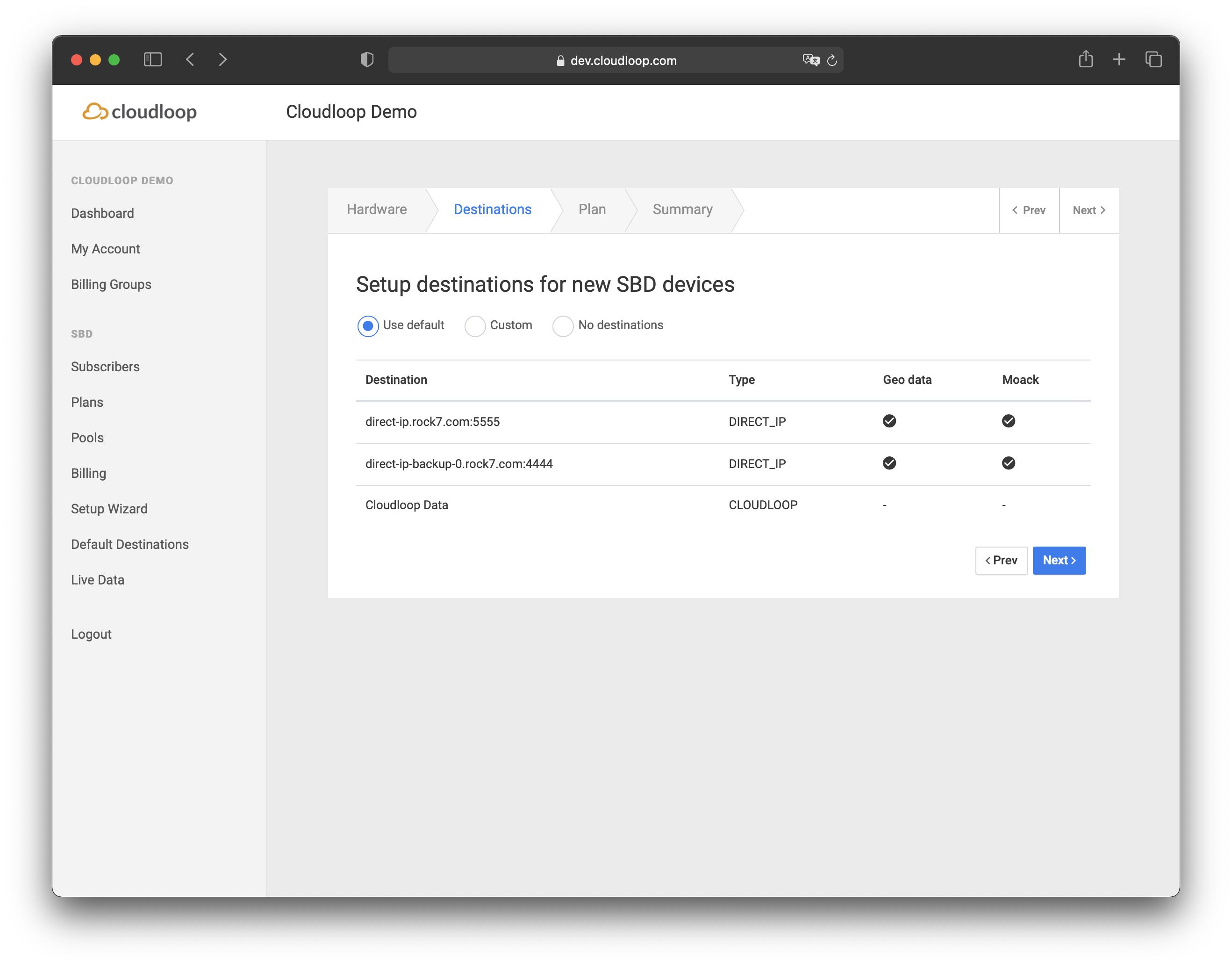The height and width of the screenshot is (966, 1232).
Task: Reload the page with refresh icon
Action: [832, 60]
